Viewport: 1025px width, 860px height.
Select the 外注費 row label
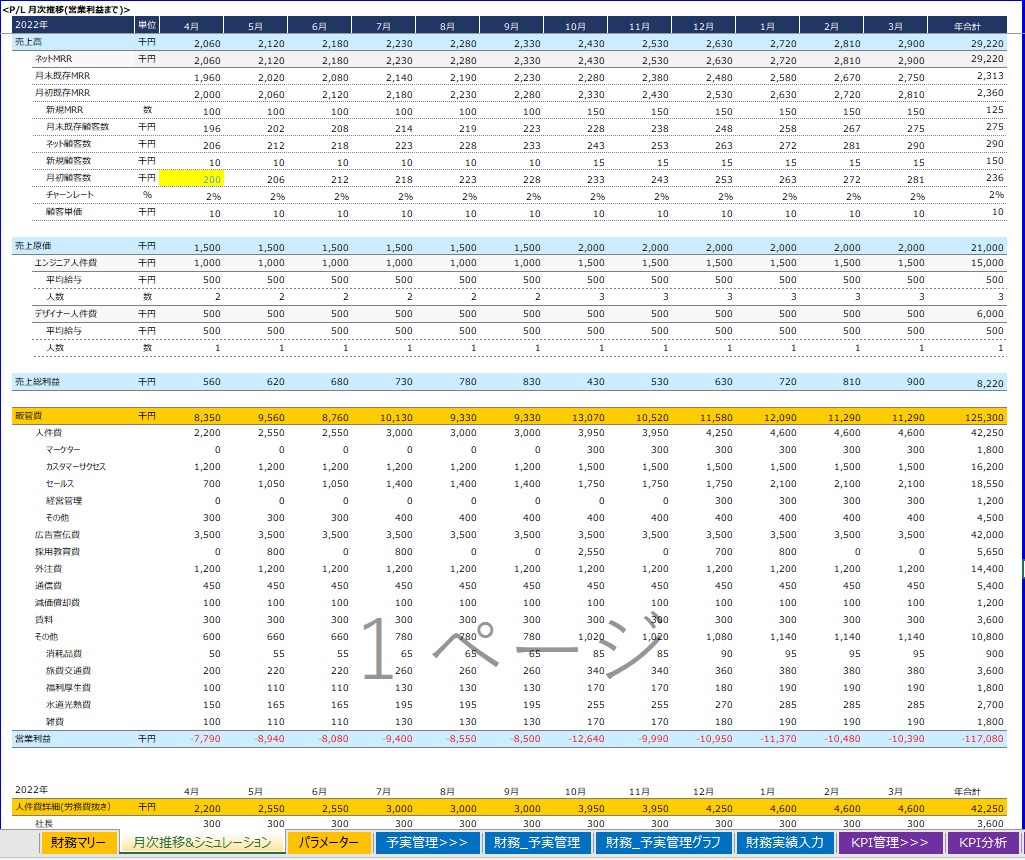click(x=48, y=569)
